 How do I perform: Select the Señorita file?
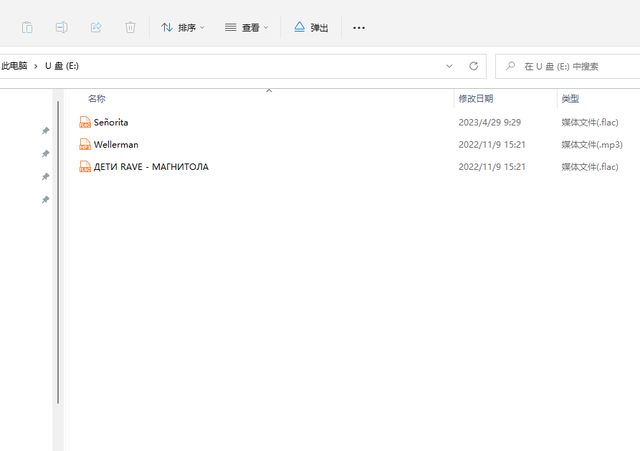[x=111, y=122]
